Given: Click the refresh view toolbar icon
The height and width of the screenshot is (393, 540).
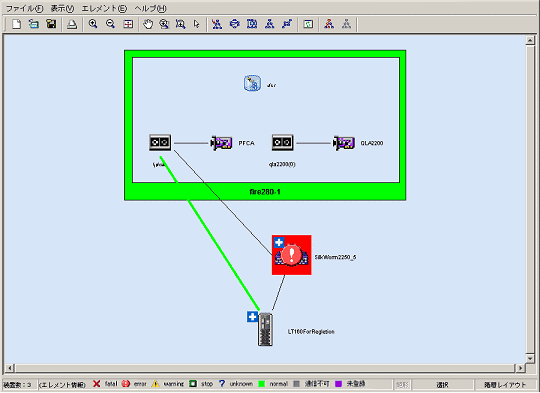Looking at the screenshot, I should (x=308, y=24).
